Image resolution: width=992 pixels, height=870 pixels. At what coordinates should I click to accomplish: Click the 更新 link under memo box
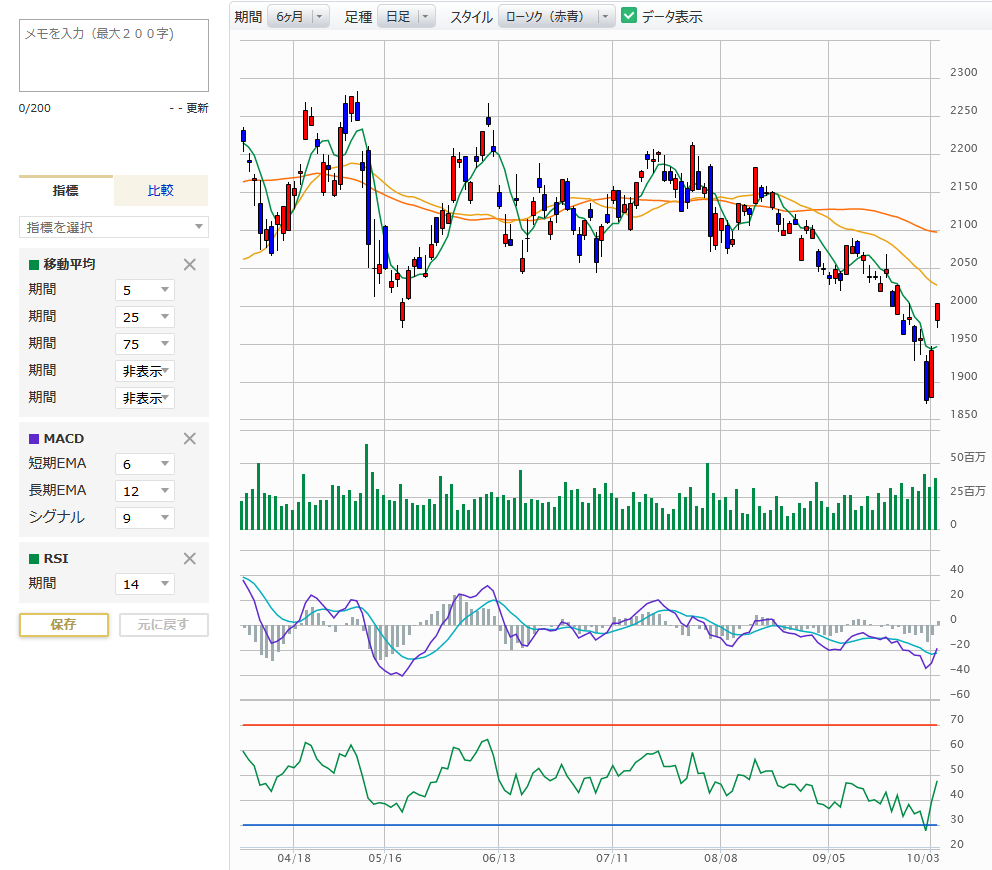point(196,108)
